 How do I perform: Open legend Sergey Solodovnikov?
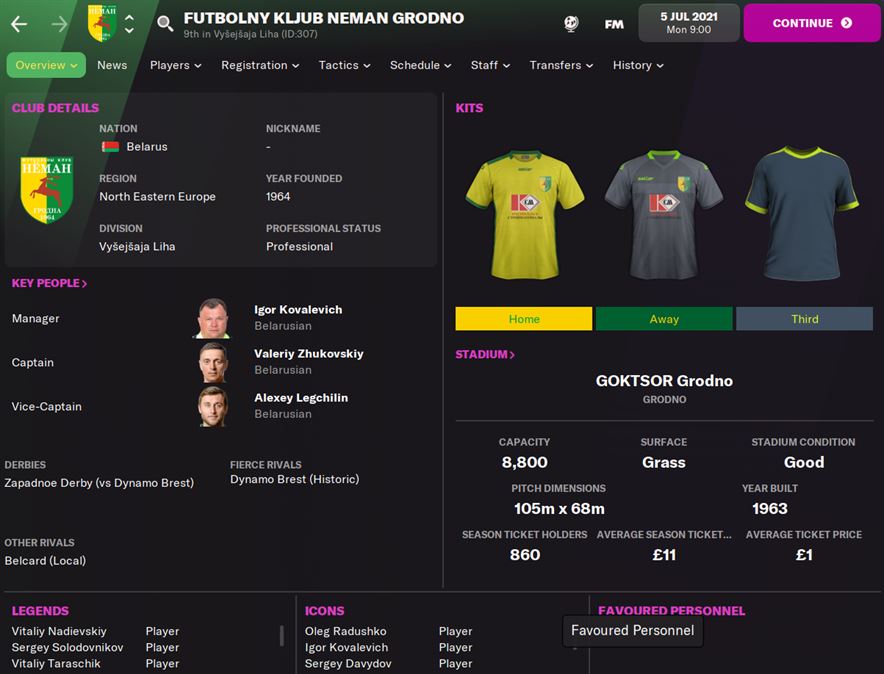[x=67, y=648]
